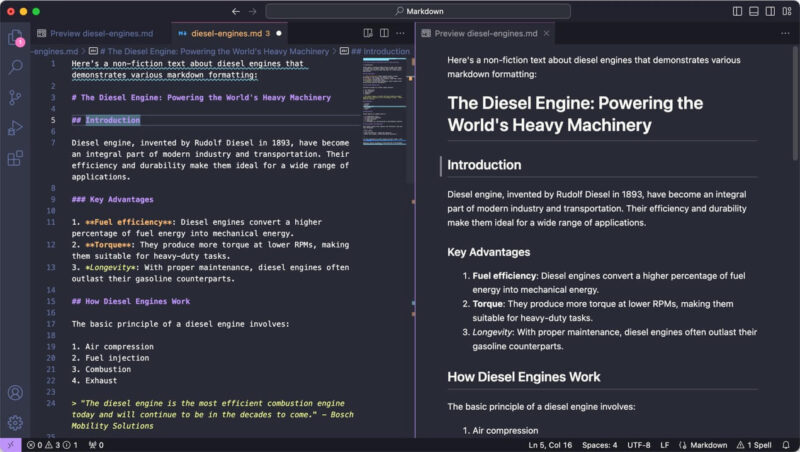Open the Extensions view
Image resolution: width=800 pixels, height=452 pixels.
[x=15, y=158]
